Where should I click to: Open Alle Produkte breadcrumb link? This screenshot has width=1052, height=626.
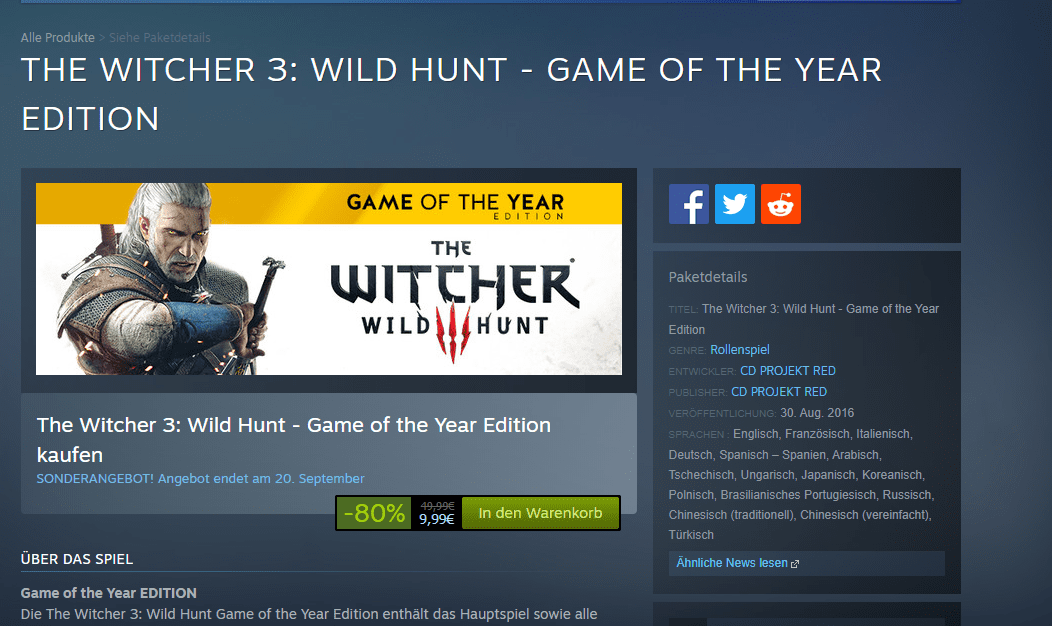pyautogui.click(x=58, y=38)
